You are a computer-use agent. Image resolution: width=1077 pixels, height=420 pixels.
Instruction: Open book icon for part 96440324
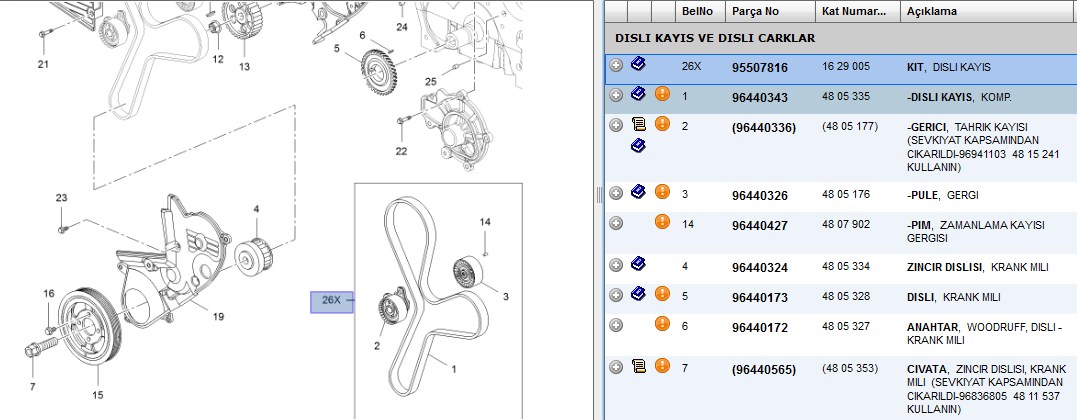638,264
